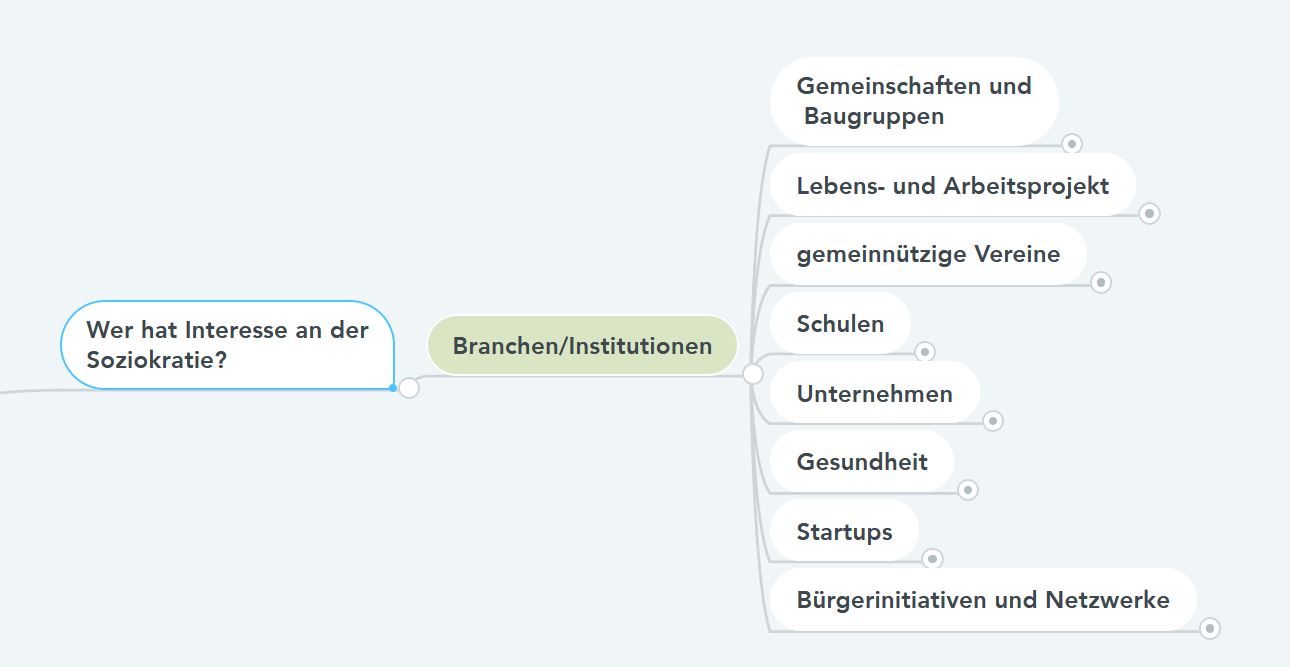Select the Gesundheit node

[x=862, y=461]
